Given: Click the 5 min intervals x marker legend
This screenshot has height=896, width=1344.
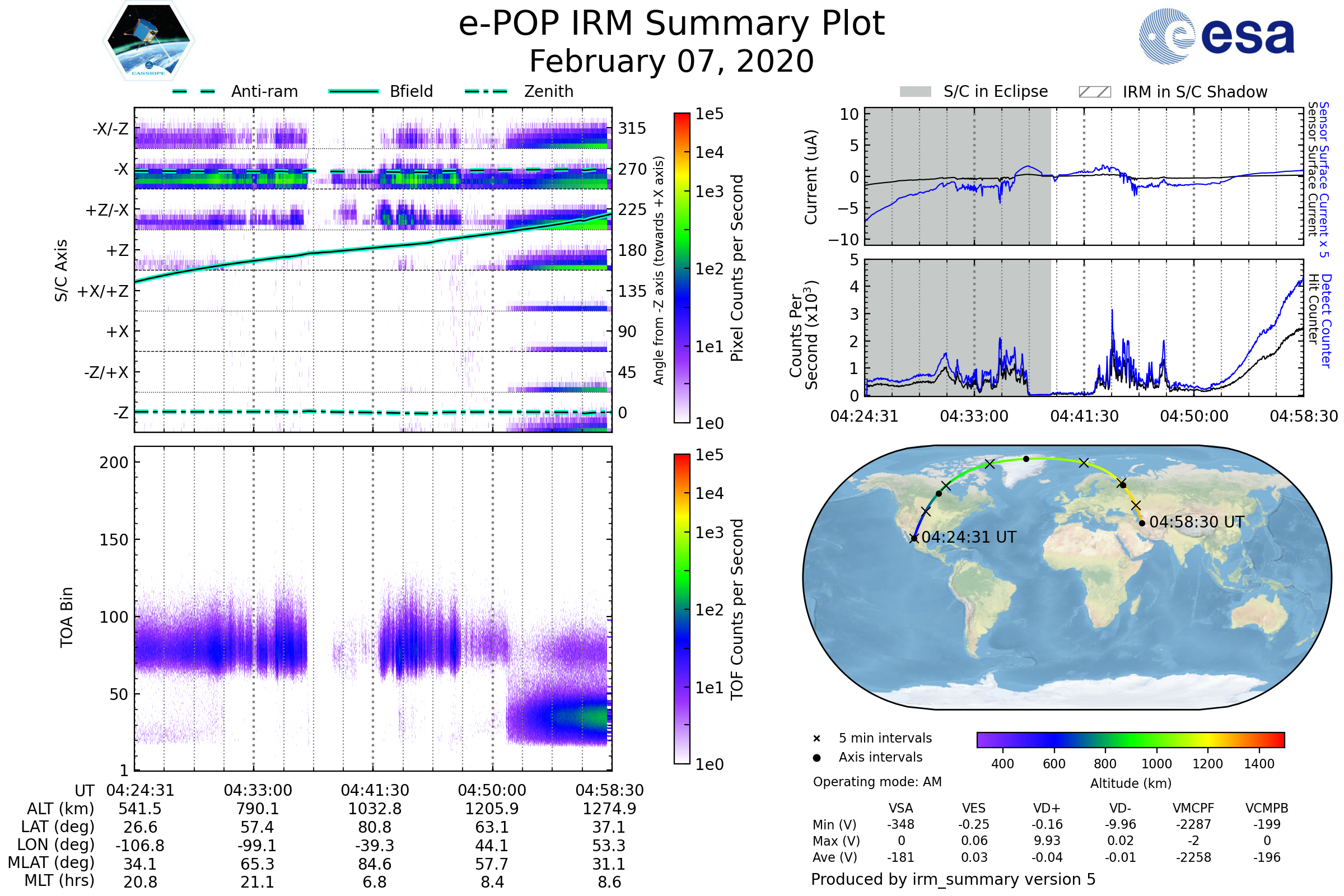Looking at the screenshot, I should pos(816,739).
